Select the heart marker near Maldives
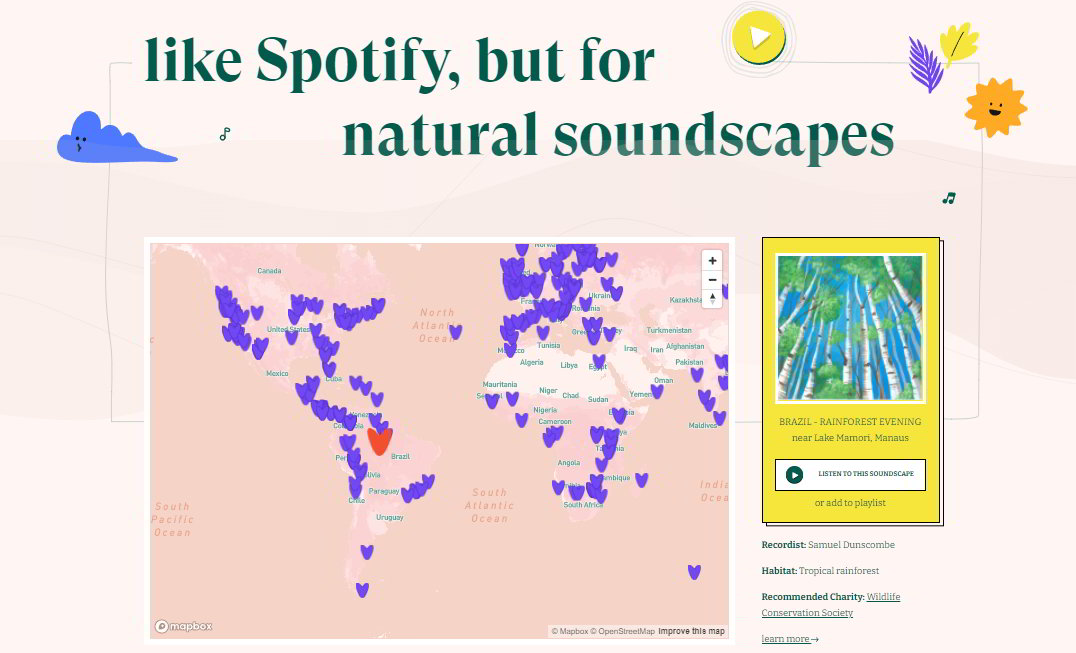This screenshot has height=653, width=1076. point(719,418)
